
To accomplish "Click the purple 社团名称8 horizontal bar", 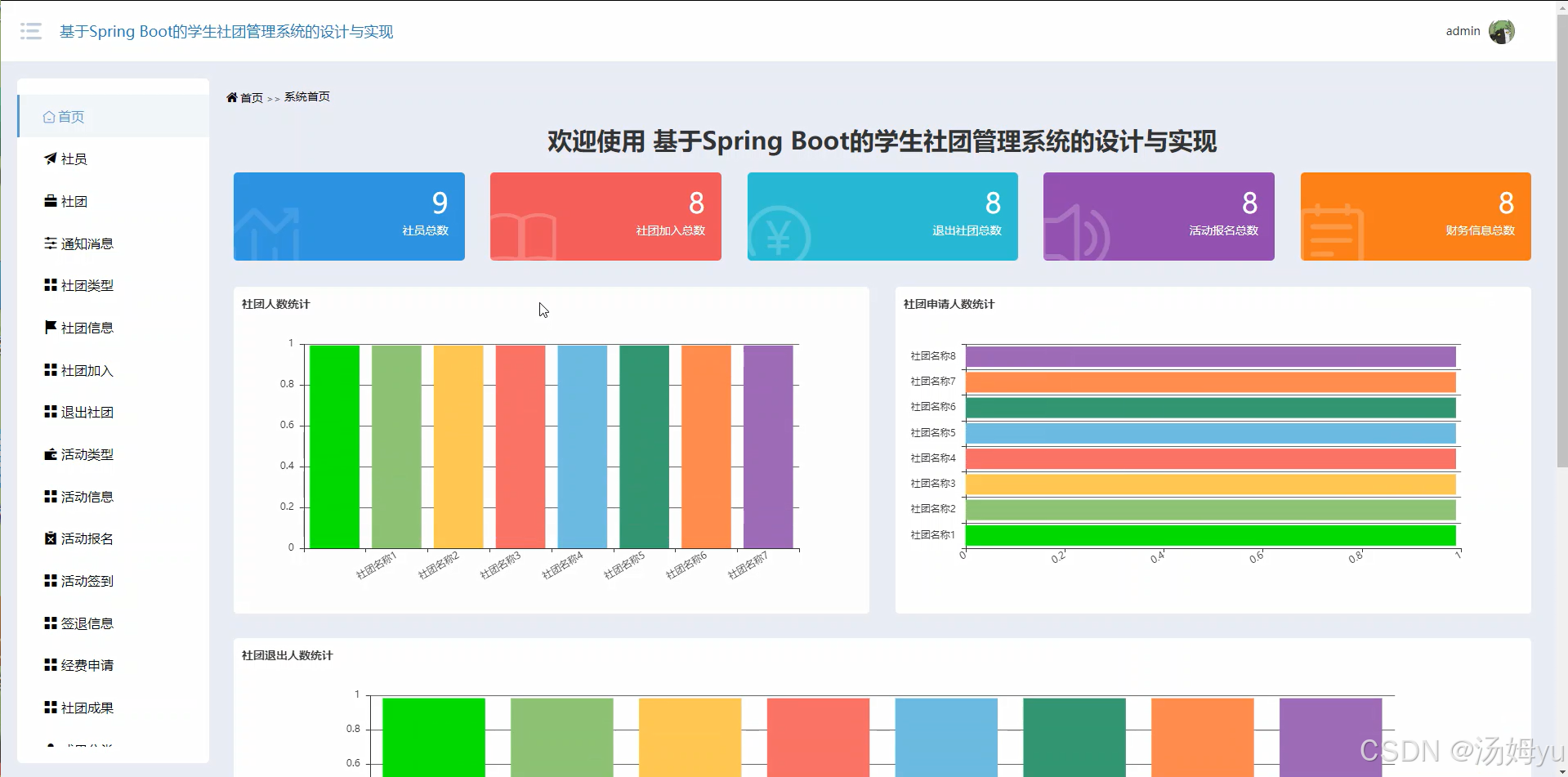I will coord(1210,356).
